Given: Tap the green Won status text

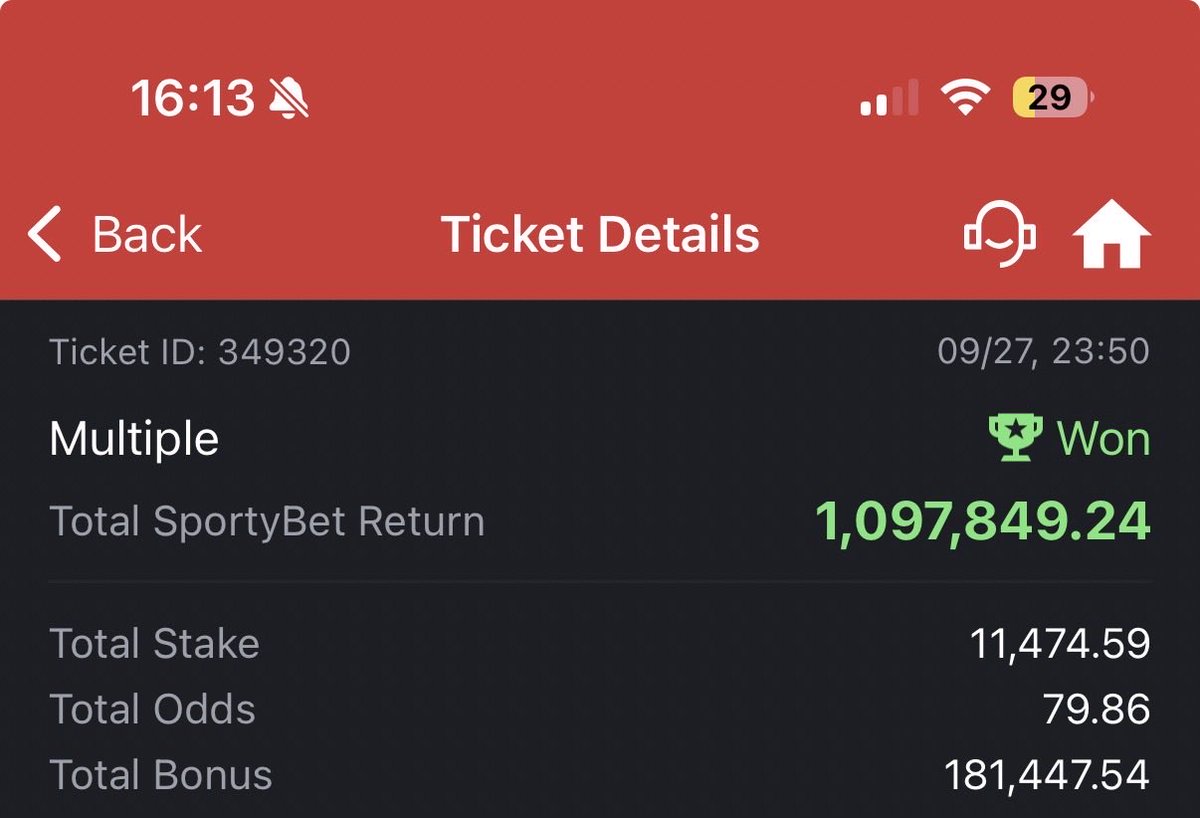Looking at the screenshot, I should [1103, 439].
